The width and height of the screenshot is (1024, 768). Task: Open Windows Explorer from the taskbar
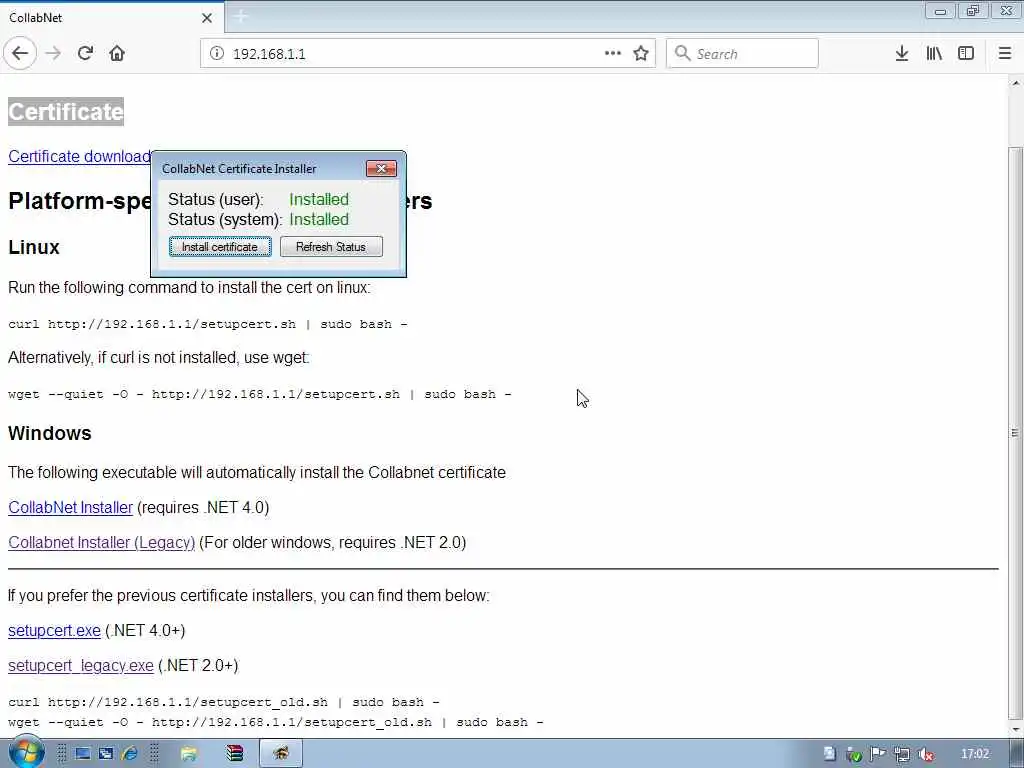189,754
